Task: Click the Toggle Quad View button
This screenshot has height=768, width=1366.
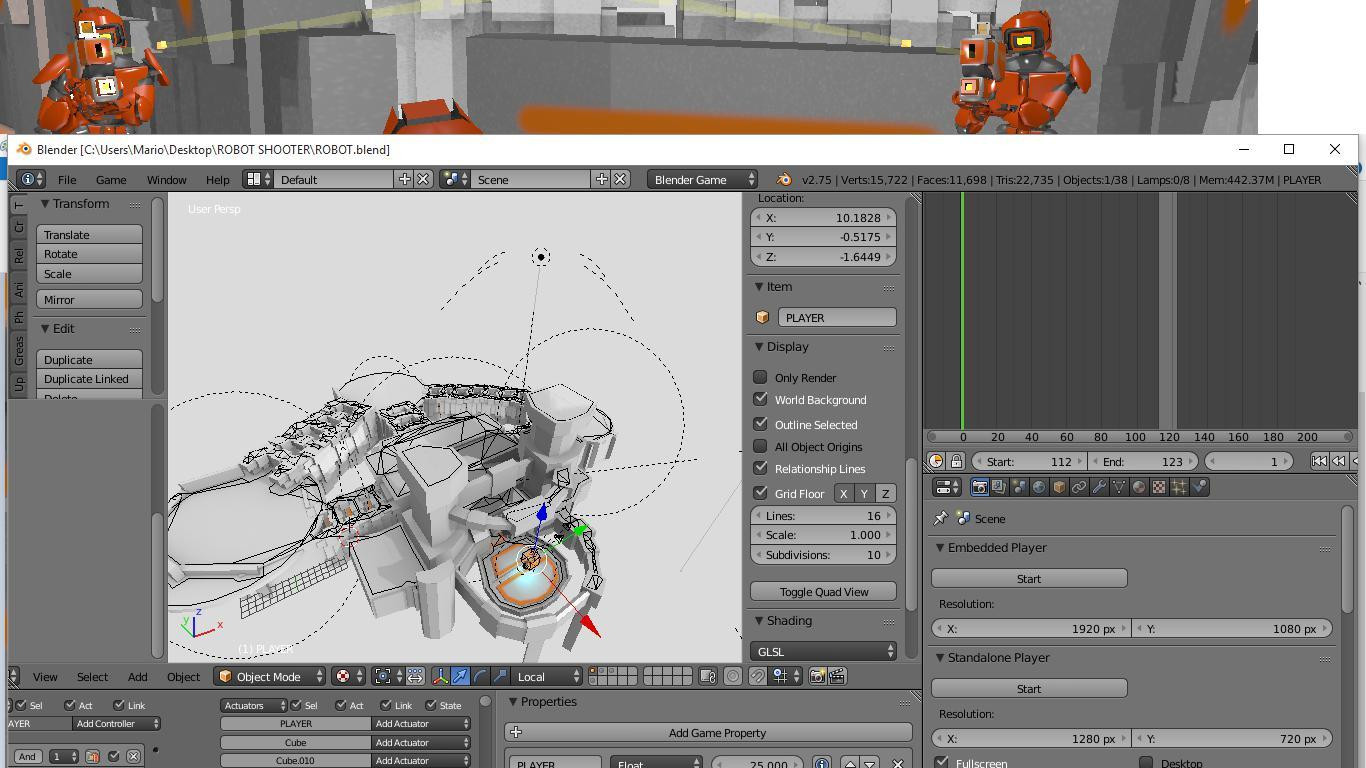Action: click(x=823, y=591)
